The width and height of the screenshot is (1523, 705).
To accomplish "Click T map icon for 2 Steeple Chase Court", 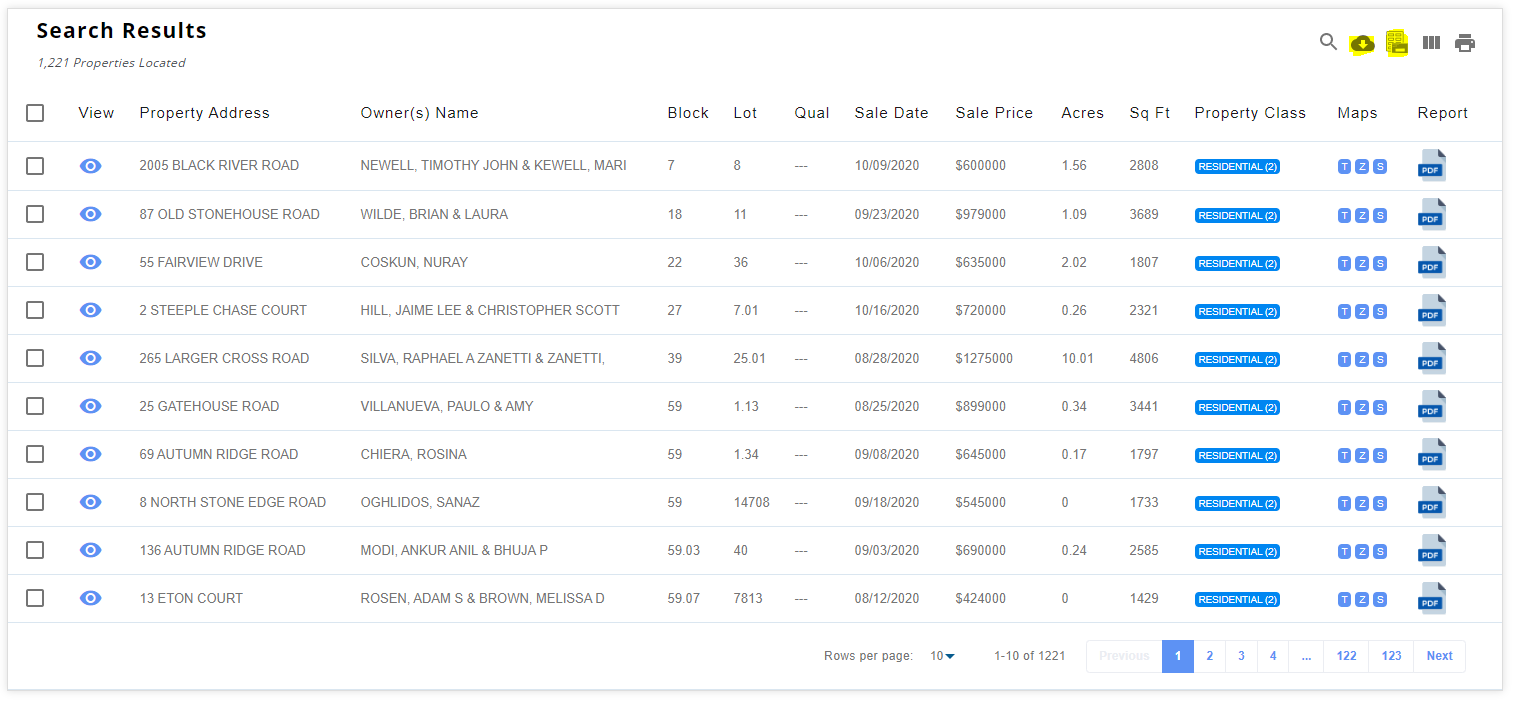I will pos(1344,311).
